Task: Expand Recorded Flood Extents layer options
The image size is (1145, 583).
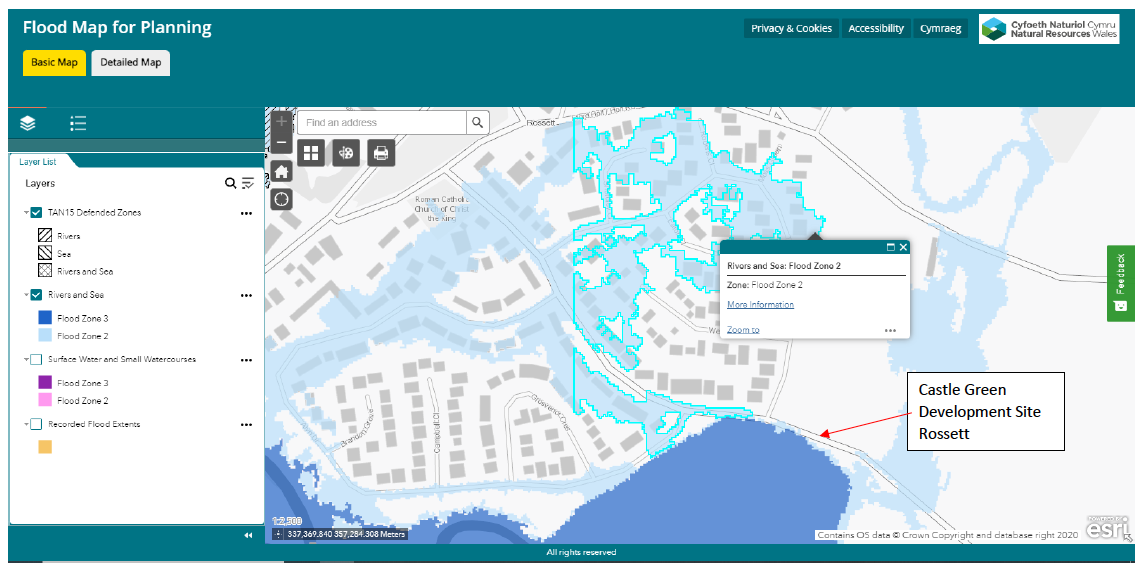Action: pyautogui.click(x=245, y=423)
